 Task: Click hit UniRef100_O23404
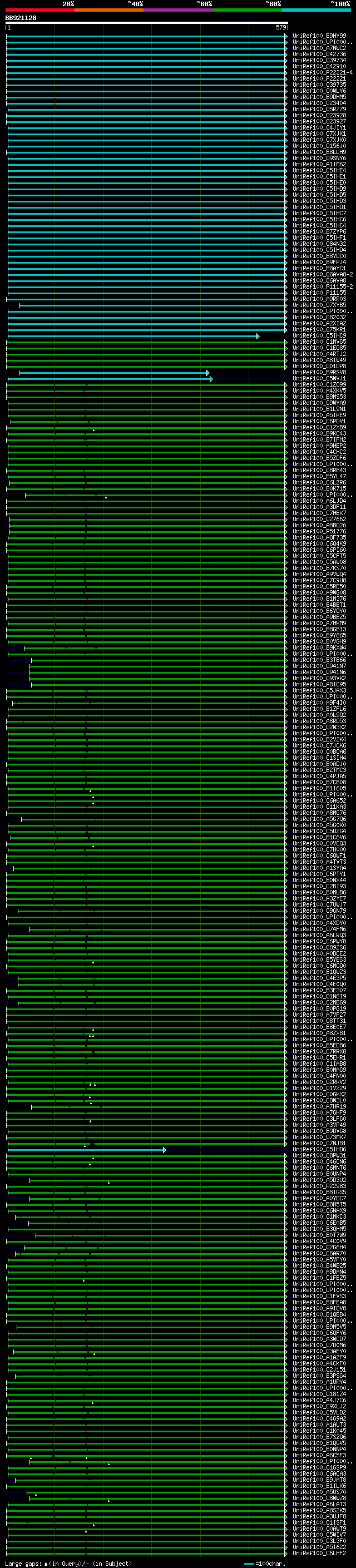[x=319, y=103]
